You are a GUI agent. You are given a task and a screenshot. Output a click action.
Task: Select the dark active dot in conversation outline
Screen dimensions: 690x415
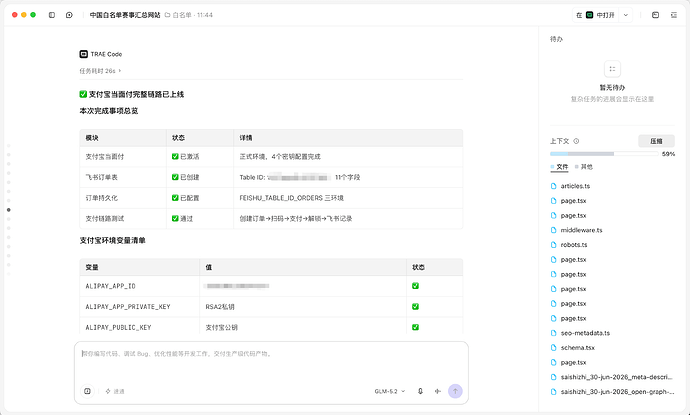[x=8, y=210]
